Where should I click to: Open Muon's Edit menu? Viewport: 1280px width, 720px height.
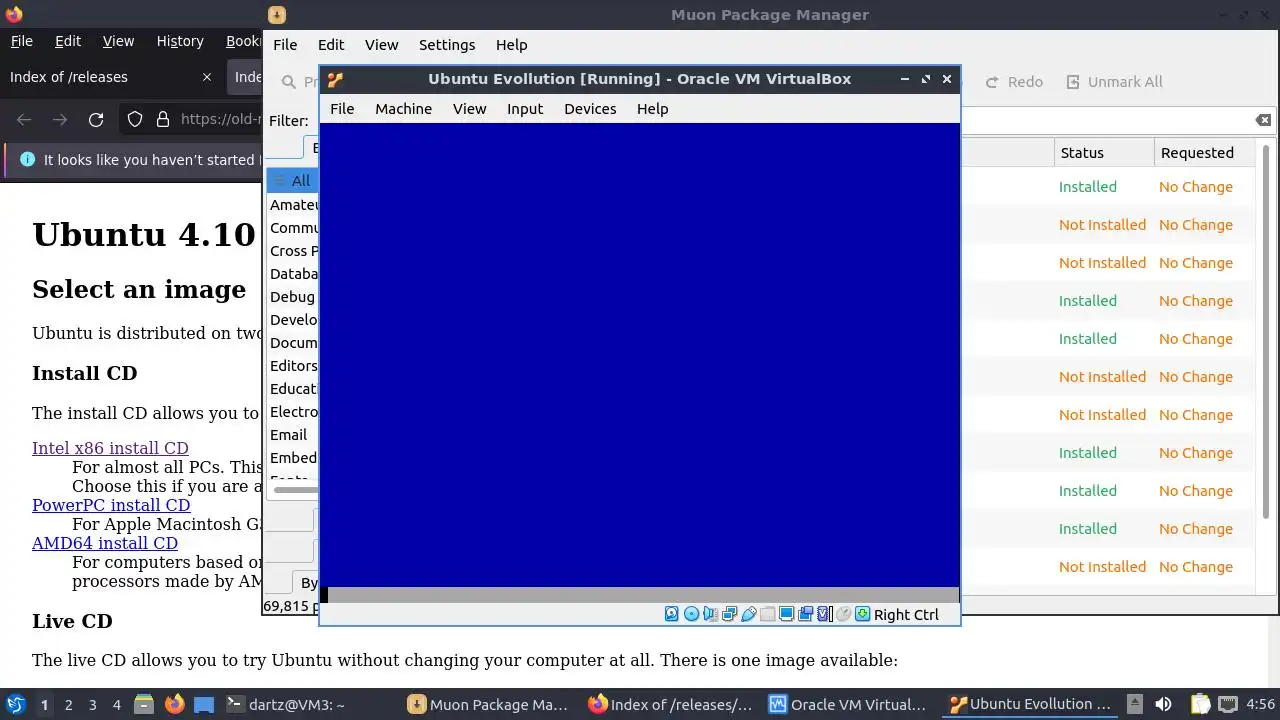tap(331, 45)
